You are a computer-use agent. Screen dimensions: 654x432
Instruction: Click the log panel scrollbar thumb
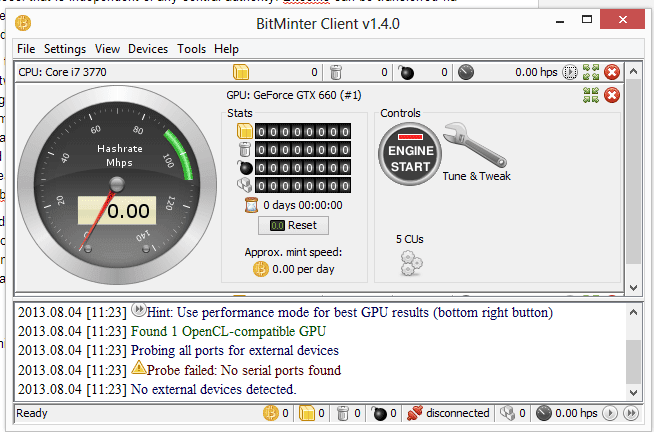(634, 362)
